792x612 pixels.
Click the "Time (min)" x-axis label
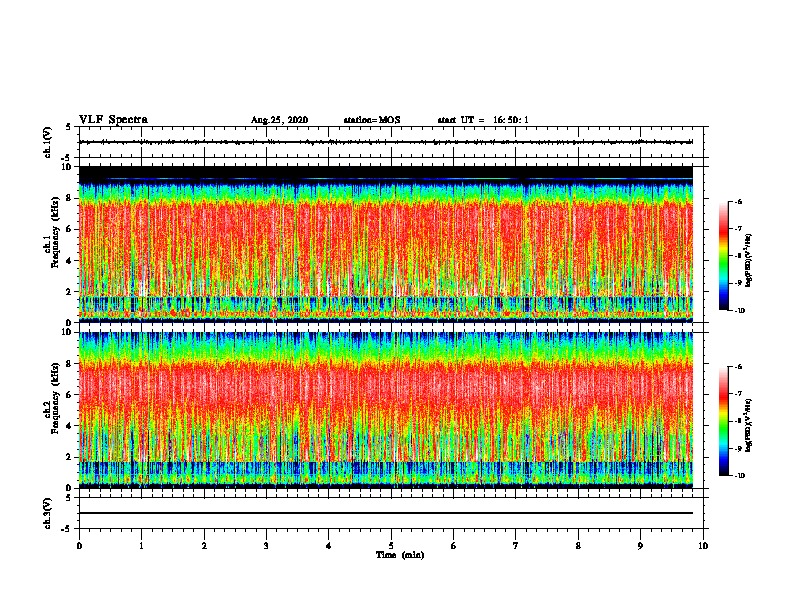tap(400, 555)
